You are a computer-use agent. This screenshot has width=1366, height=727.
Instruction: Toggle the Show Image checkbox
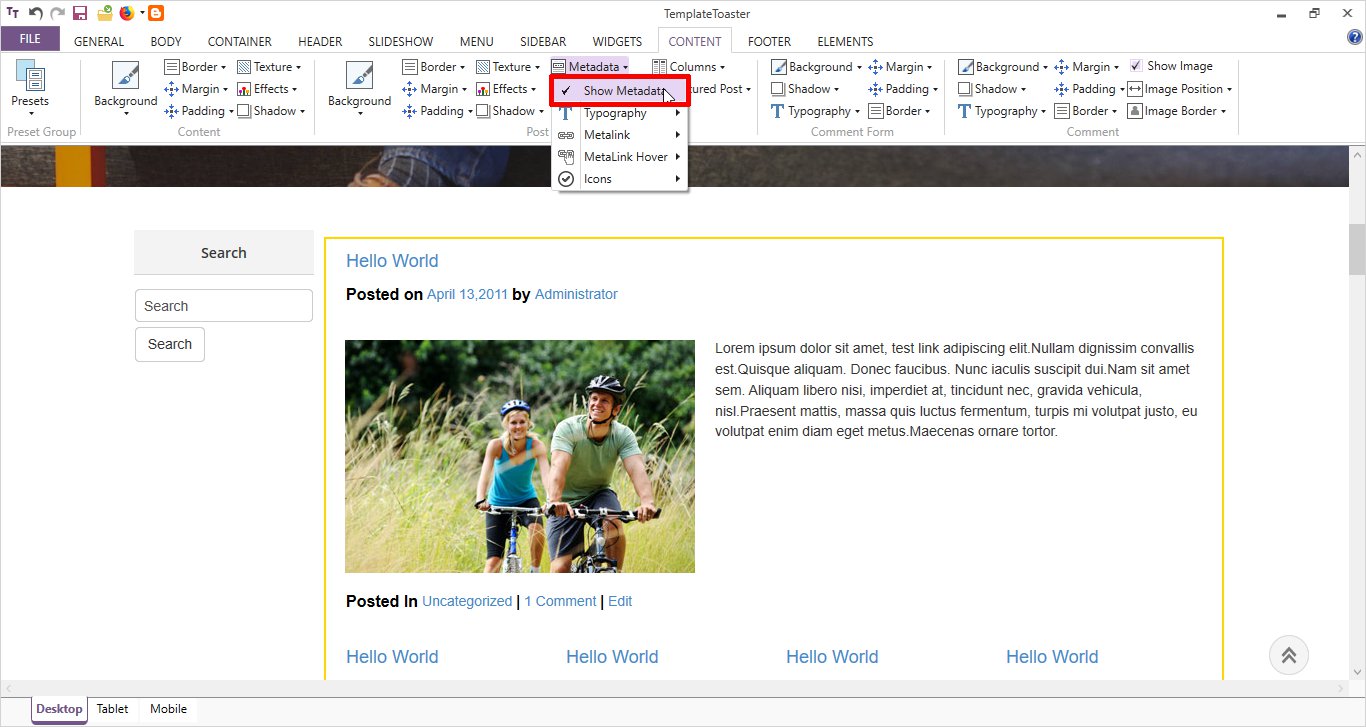[x=1135, y=66]
